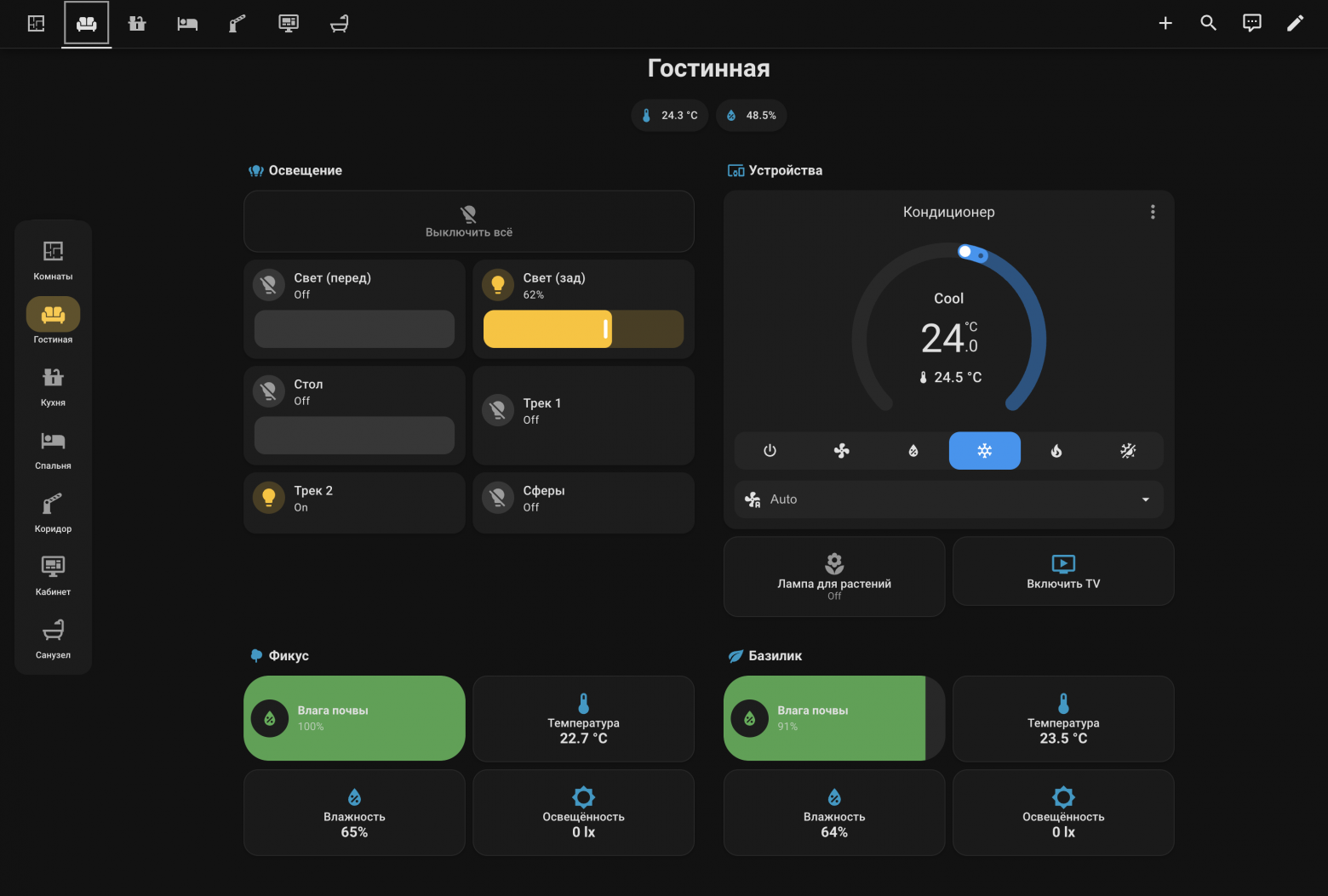Select snowflake cool mode on air conditioner
This screenshot has width=1328, height=896.
point(984,451)
